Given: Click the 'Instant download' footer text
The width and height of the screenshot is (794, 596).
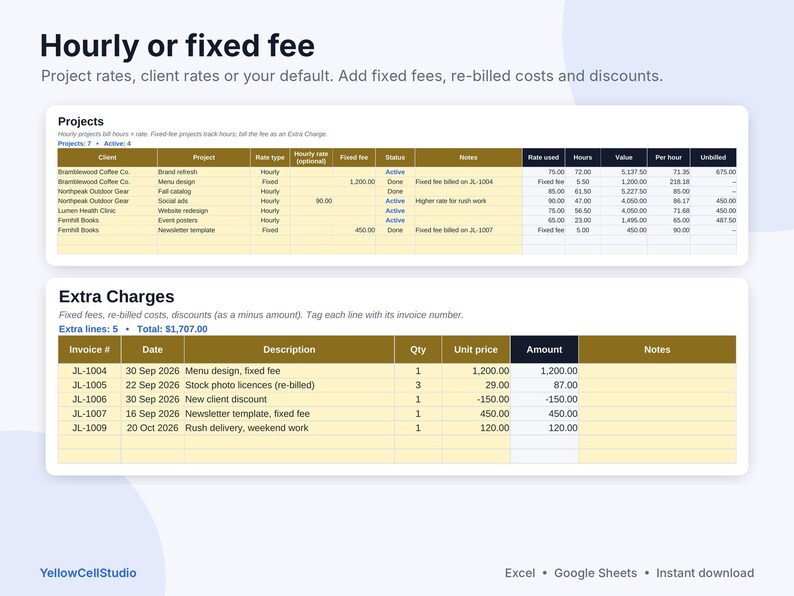Looking at the screenshot, I should tap(705, 573).
